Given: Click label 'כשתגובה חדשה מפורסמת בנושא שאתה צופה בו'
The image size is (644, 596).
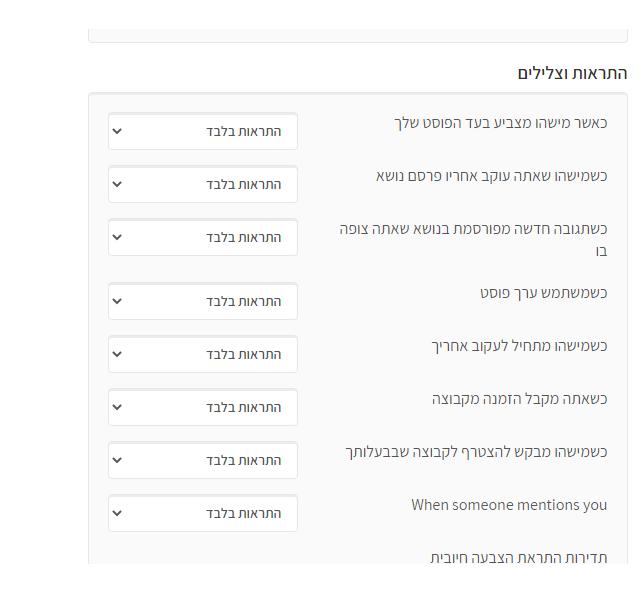Looking at the screenshot, I should click(x=473, y=239).
